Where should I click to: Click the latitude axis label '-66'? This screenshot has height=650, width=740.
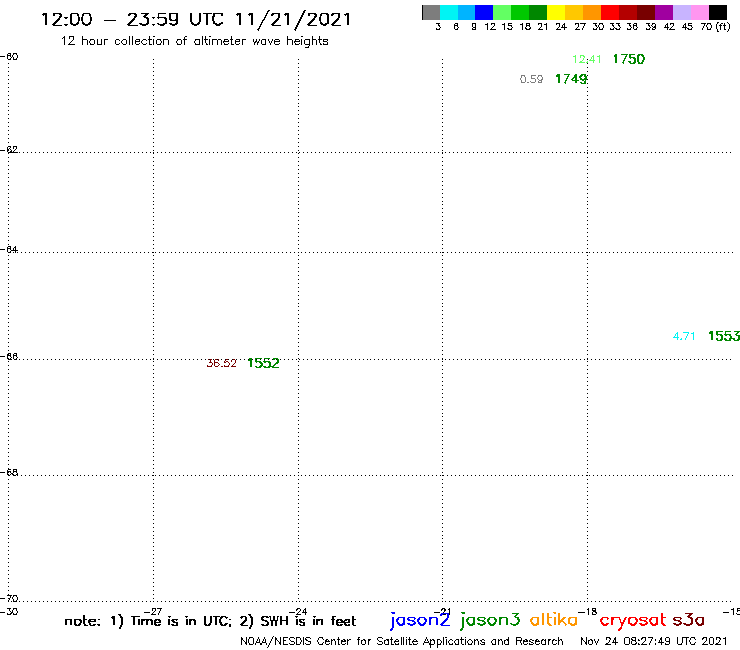[x=9, y=356]
